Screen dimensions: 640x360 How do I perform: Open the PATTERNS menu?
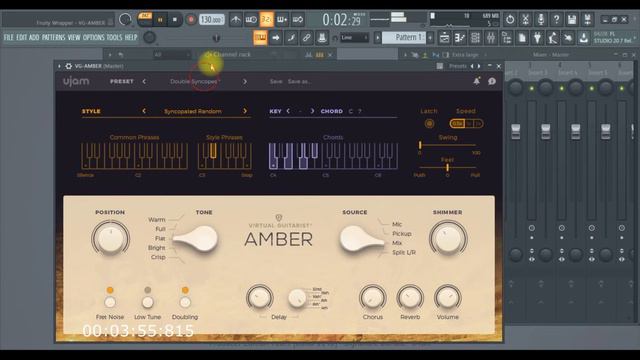(x=53, y=38)
